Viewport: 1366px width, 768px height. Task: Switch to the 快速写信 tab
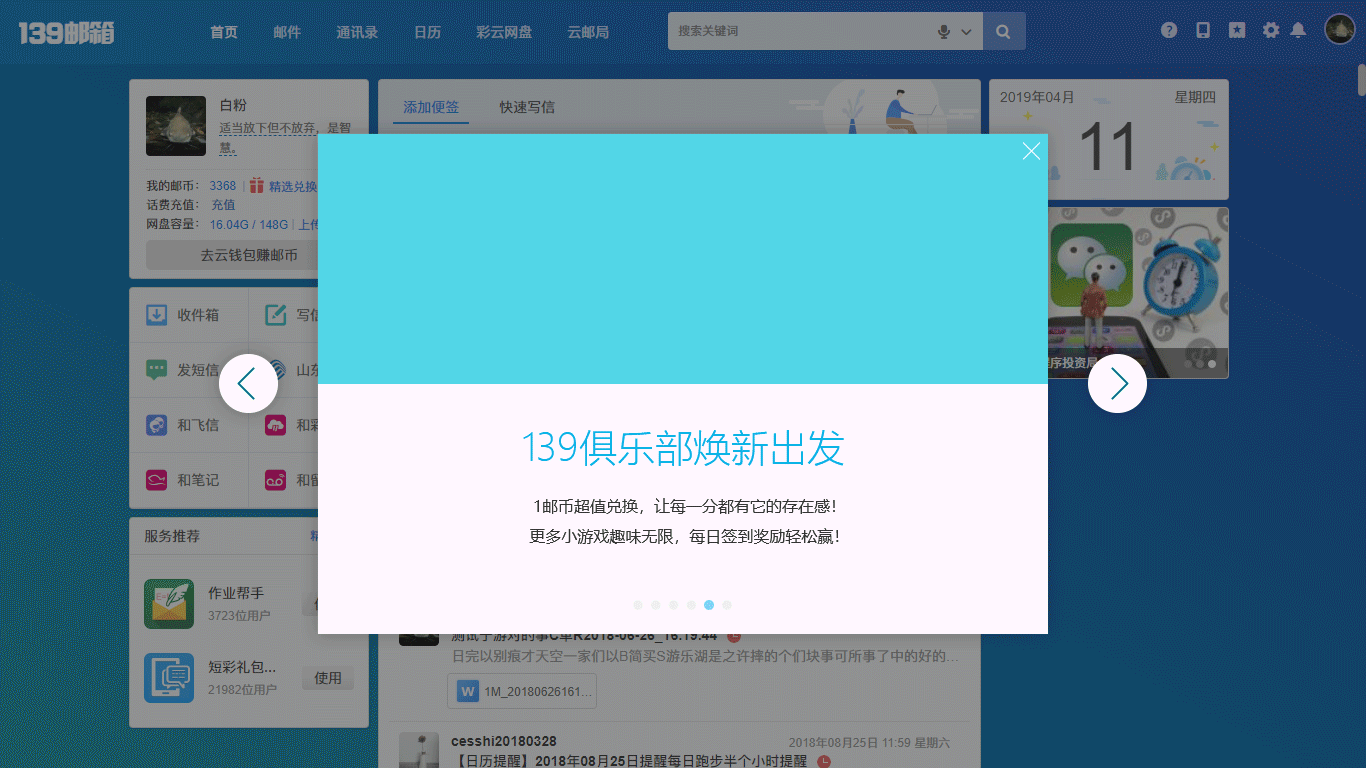tap(527, 106)
